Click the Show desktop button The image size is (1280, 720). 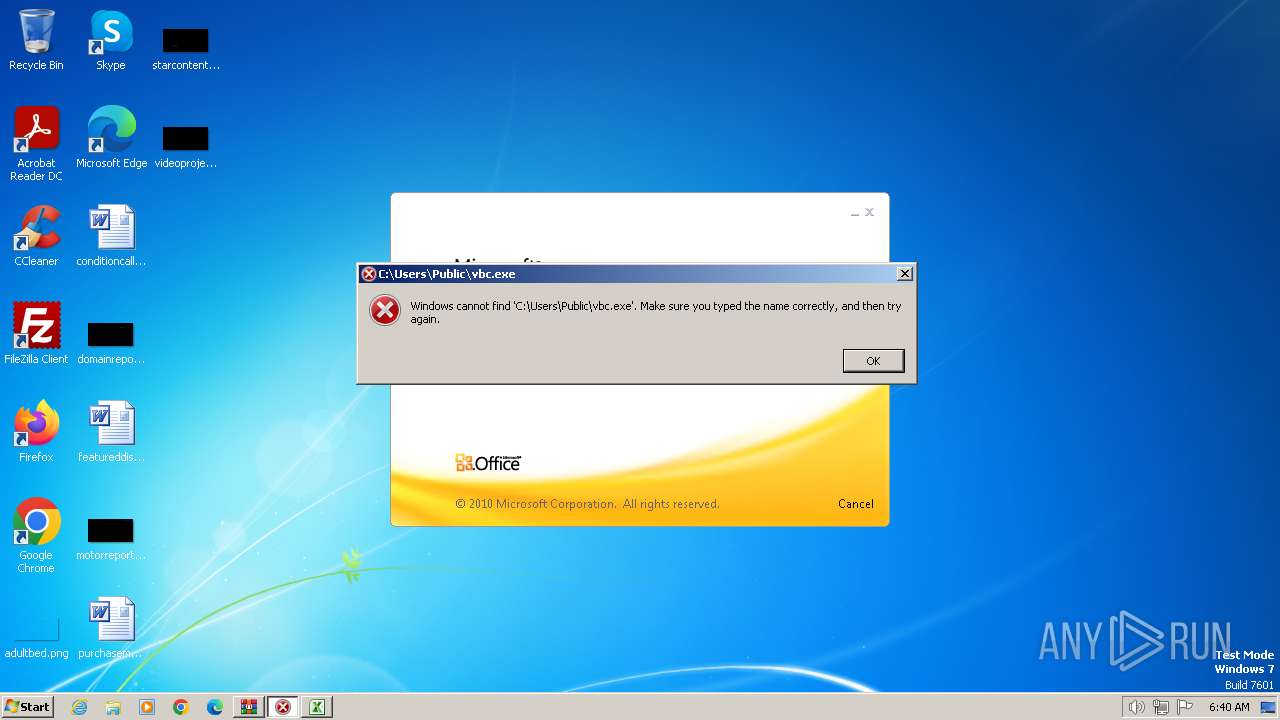[1268, 707]
